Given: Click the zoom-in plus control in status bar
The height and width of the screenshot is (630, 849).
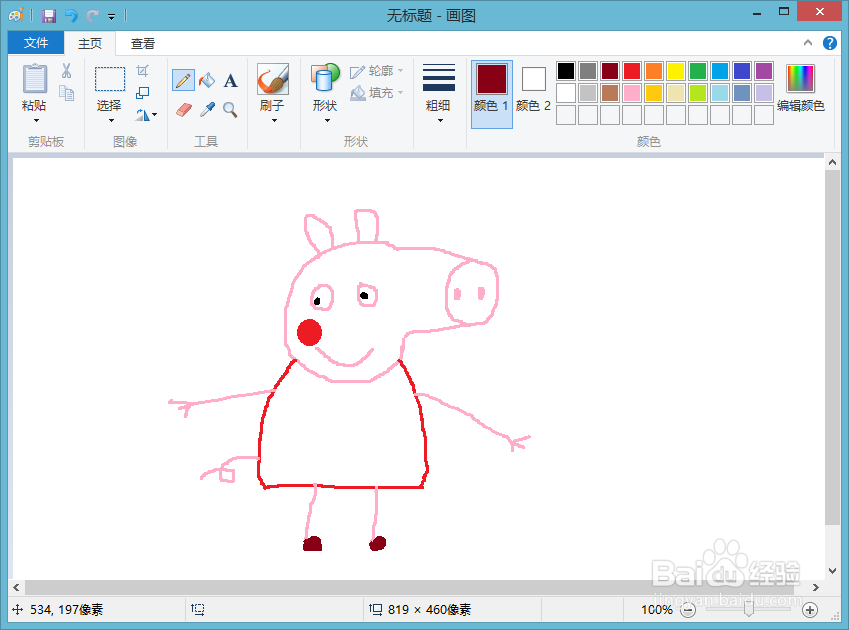Looking at the screenshot, I should click(x=812, y=609).
